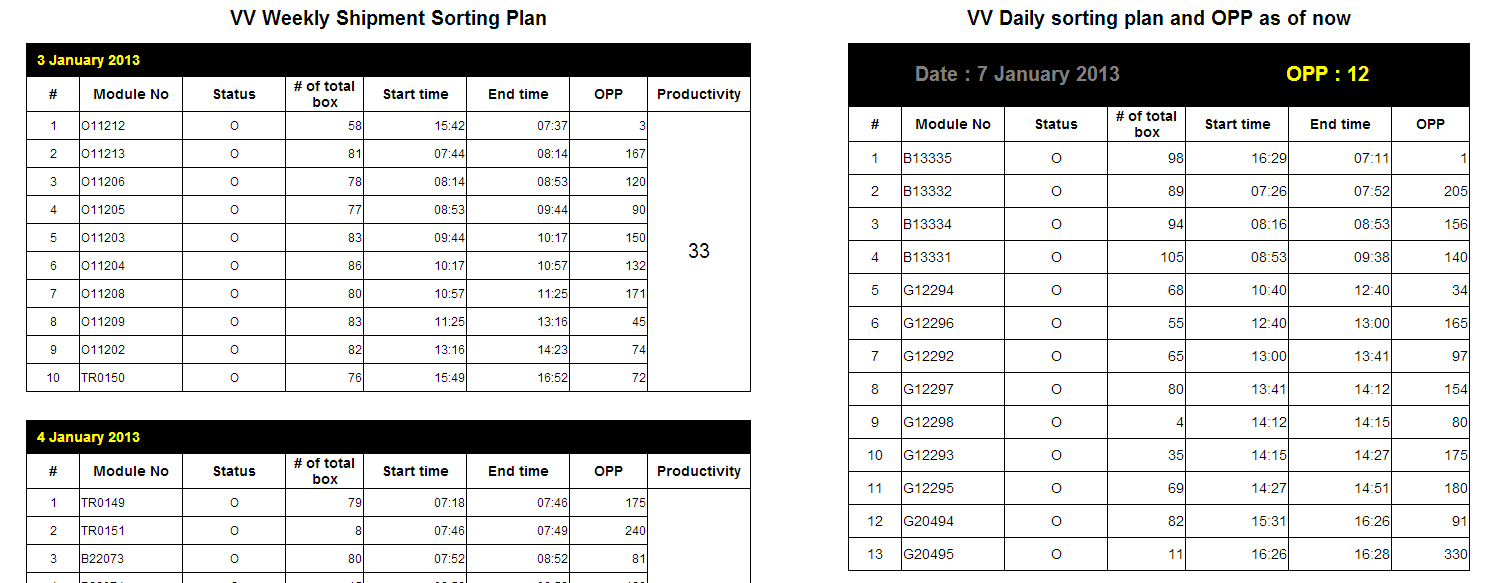Click module G20495 in the daily plan
The height and width of the screenshot is (583, 1512).
coord(927,554)
